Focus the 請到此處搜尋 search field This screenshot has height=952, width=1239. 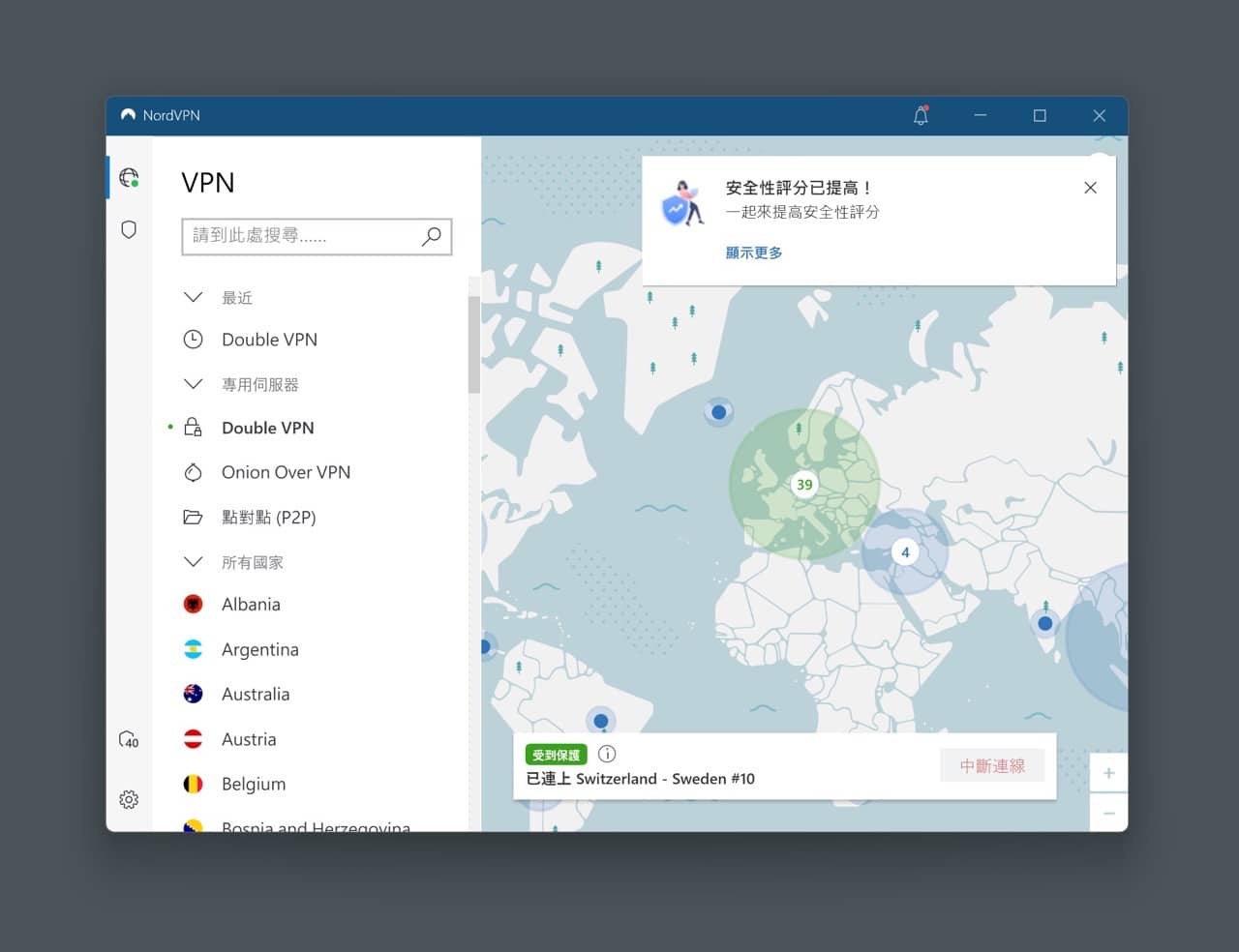317,236
